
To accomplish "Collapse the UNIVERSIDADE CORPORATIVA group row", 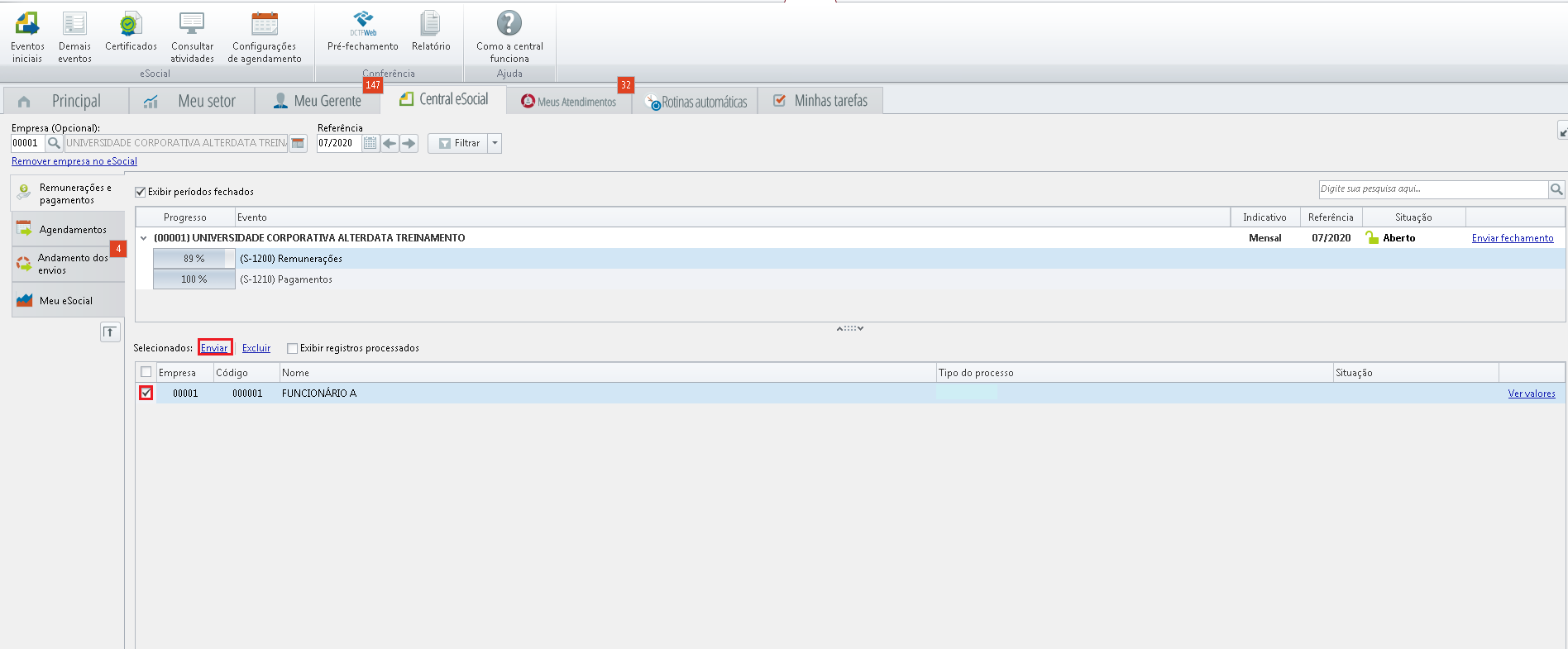I will [144, 238].
